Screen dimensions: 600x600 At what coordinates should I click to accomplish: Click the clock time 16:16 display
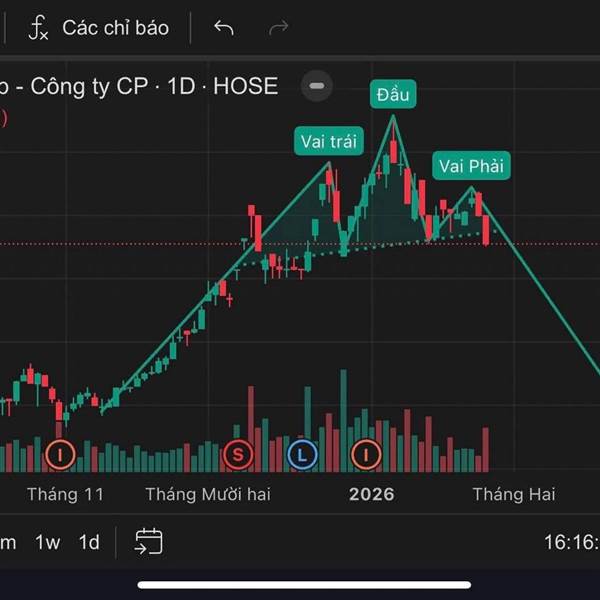tap(572, 542)
